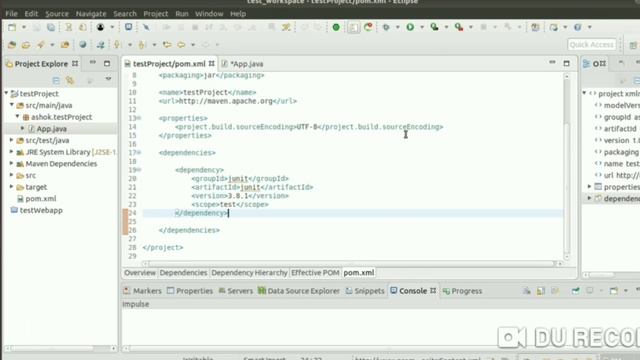The height and width of the screenshot is (360, 640).
Task: Expand the Maven Dependencies node
Action: click(12, 163)
